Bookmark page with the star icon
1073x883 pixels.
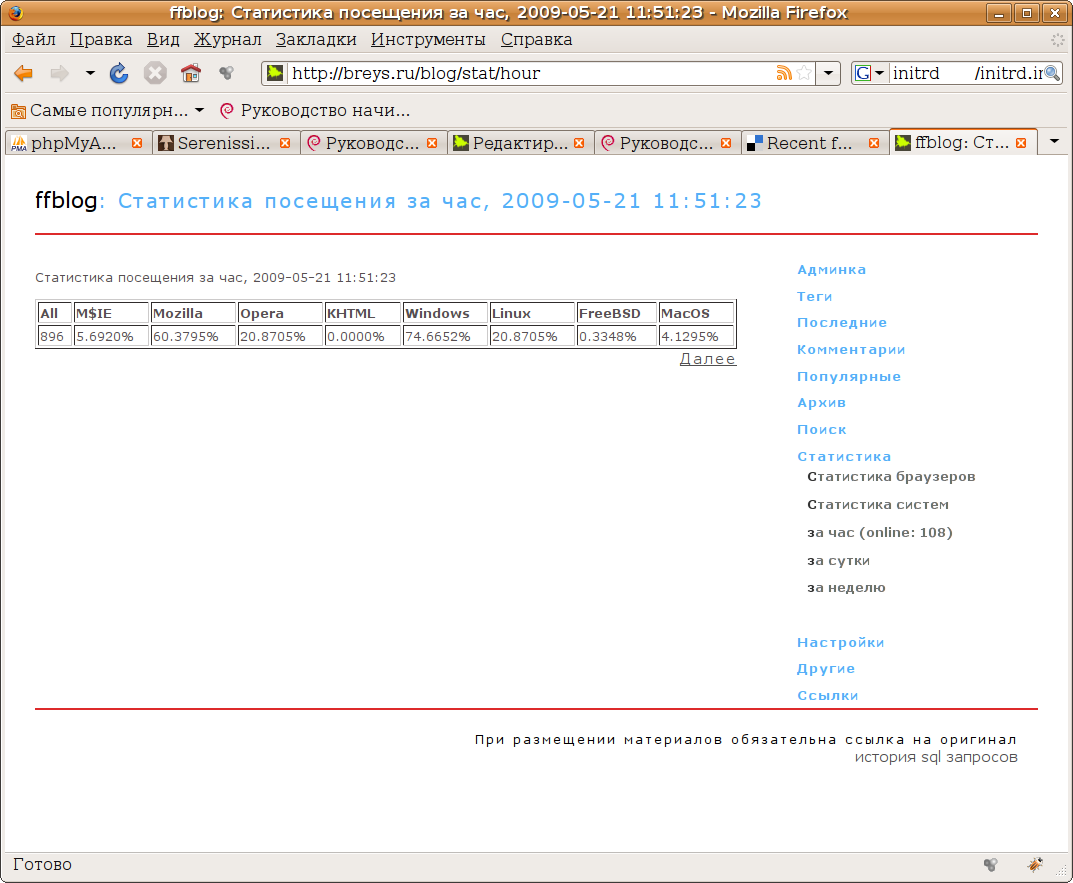(x=804, y=73)
